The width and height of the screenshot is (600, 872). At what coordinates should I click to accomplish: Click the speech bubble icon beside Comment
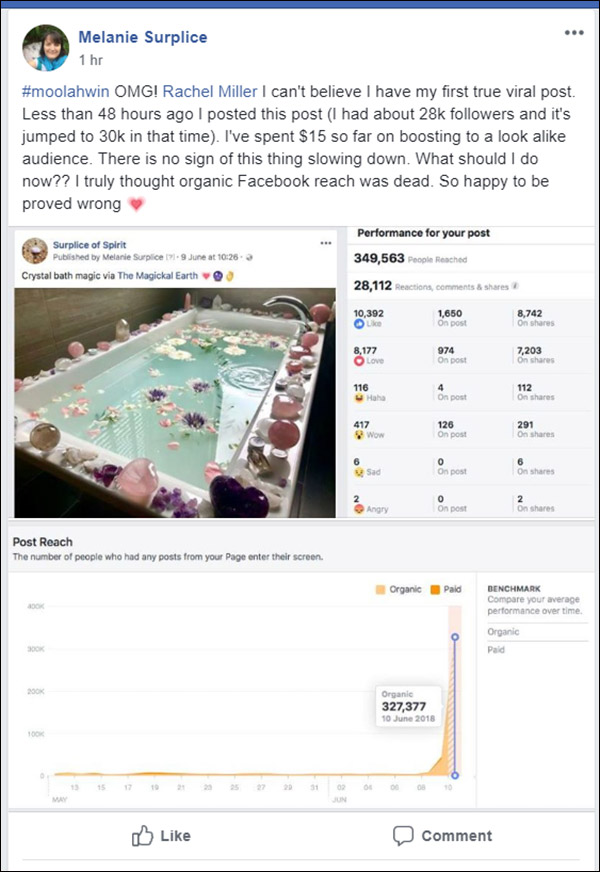[402, 836]
